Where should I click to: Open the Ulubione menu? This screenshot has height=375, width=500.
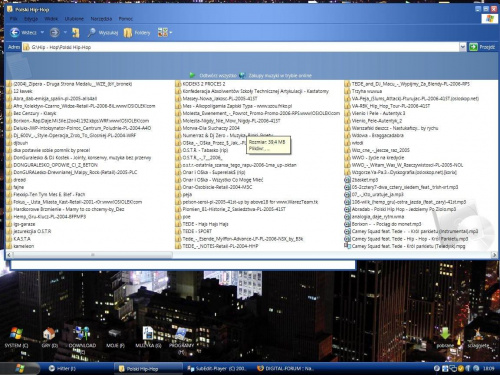(74, 19)
